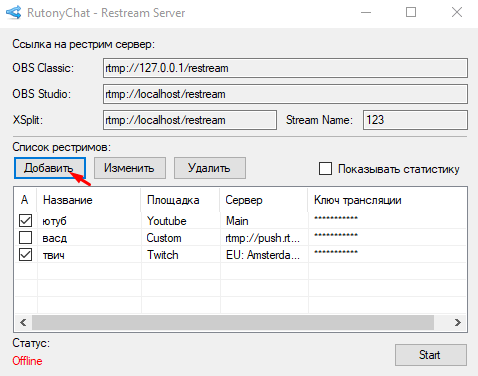Click the Изменить button
Viewport: 478px width, 376px height.
pyautogui.click(x=130, y=168)
